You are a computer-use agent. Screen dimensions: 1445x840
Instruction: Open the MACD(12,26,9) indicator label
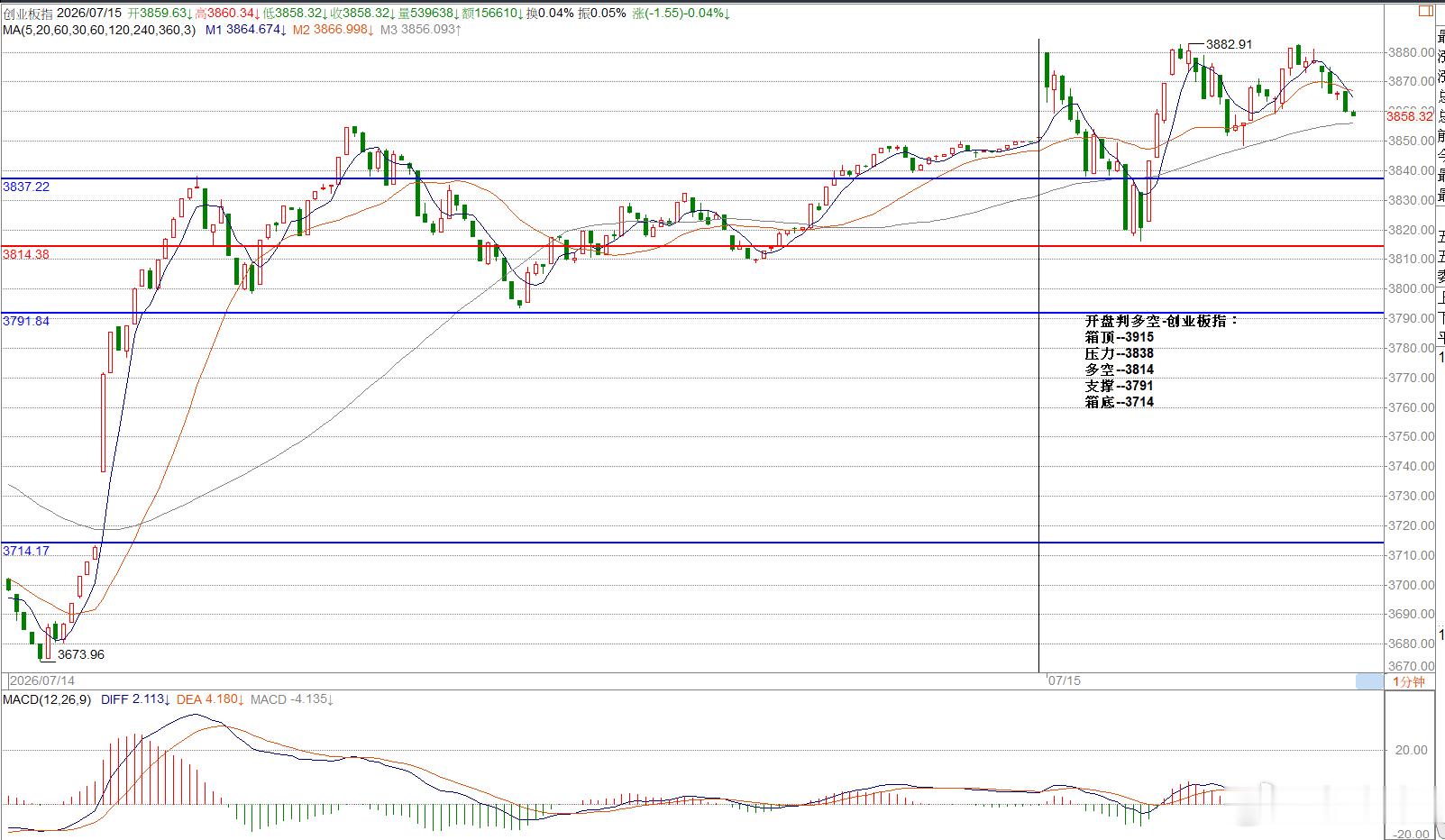(x=47, y=699)
